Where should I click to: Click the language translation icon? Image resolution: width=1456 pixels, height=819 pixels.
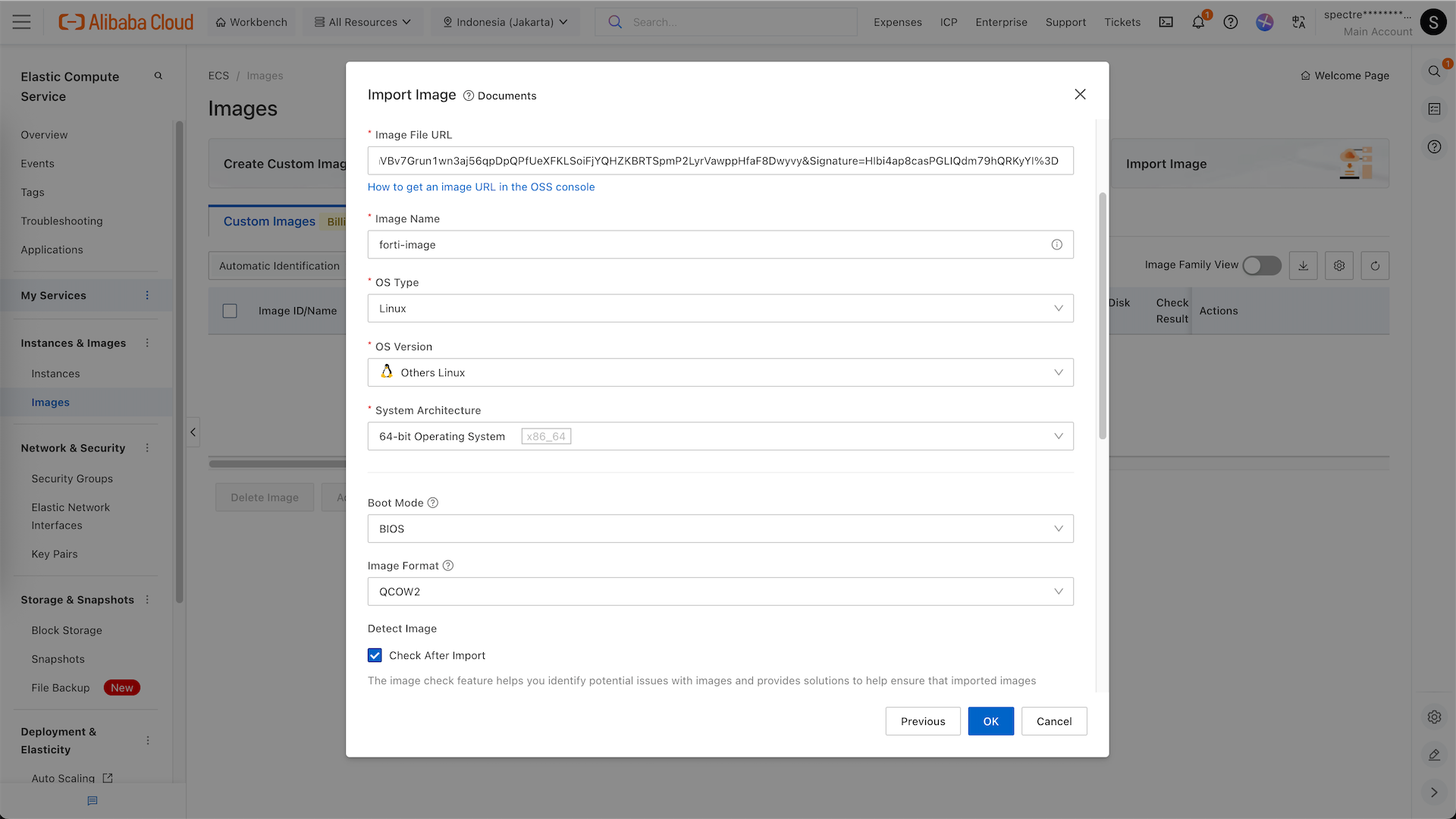pos(1298,22)
